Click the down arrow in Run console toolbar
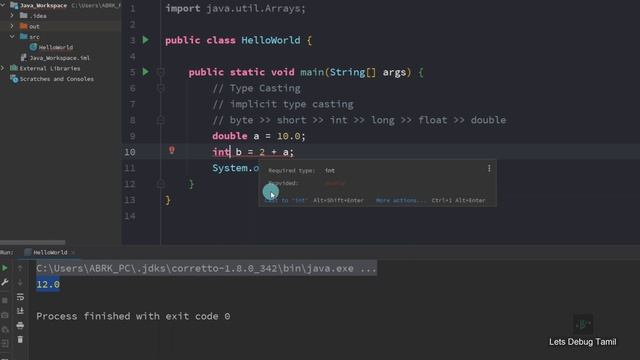The width and height of the screenshot is (640, 360). click(20, 282)
